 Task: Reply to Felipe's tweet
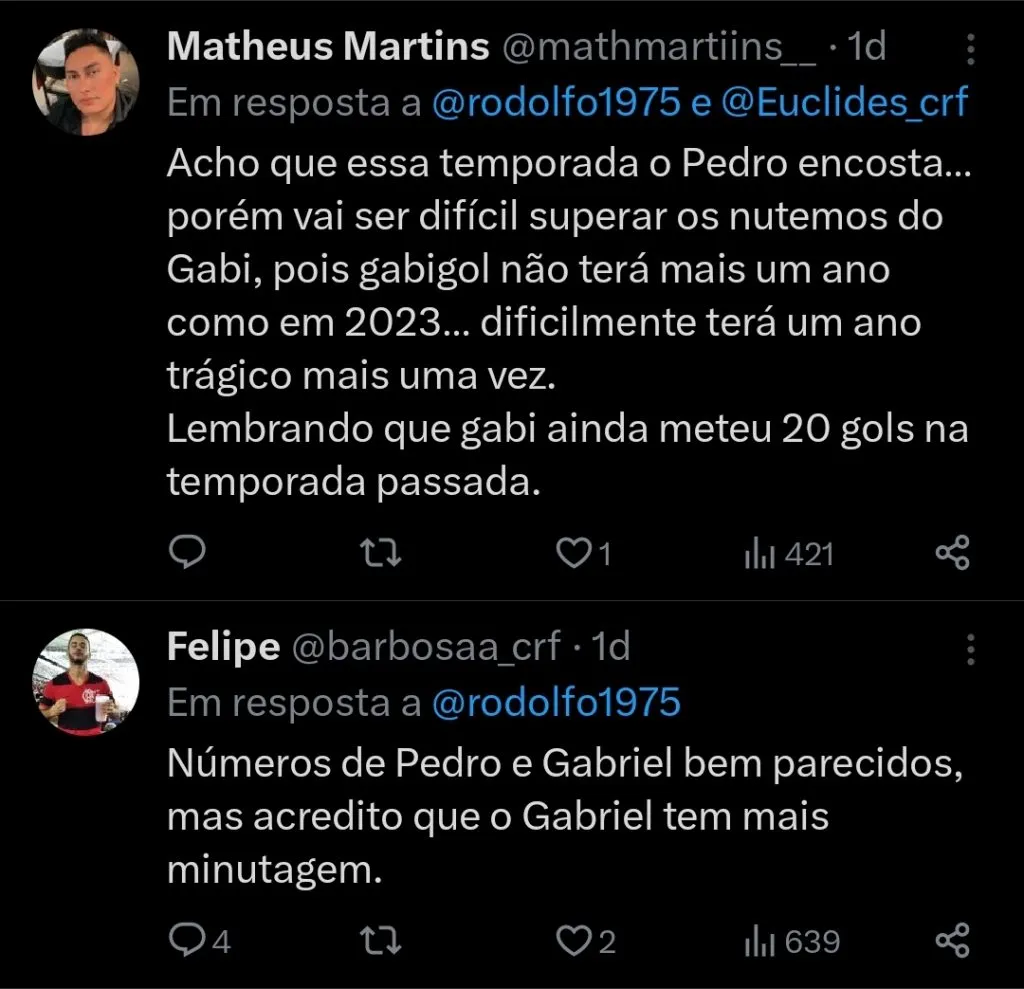click(x=189, y=941)
